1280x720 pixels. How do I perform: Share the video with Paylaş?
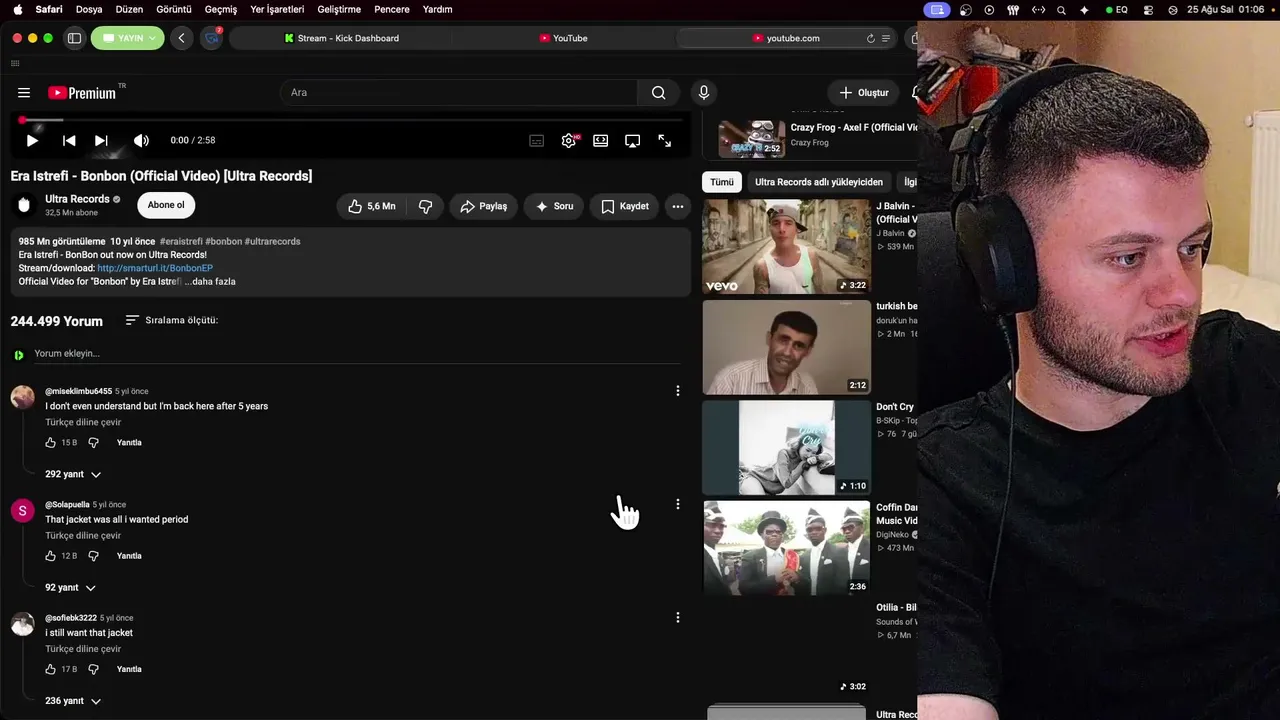click(x=484, y=206)
